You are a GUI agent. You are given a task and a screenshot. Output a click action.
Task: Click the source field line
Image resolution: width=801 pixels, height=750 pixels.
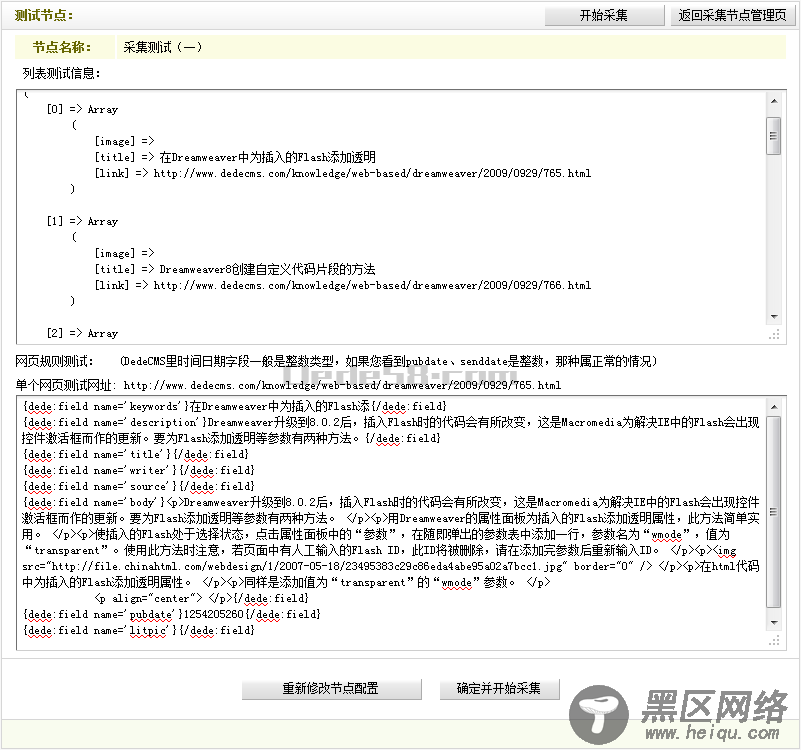(138, 486)
